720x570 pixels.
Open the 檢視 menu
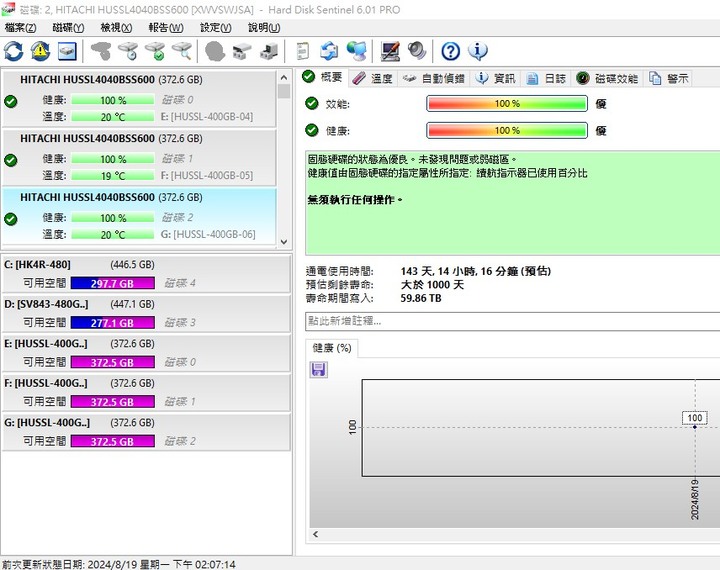(116, 28)
